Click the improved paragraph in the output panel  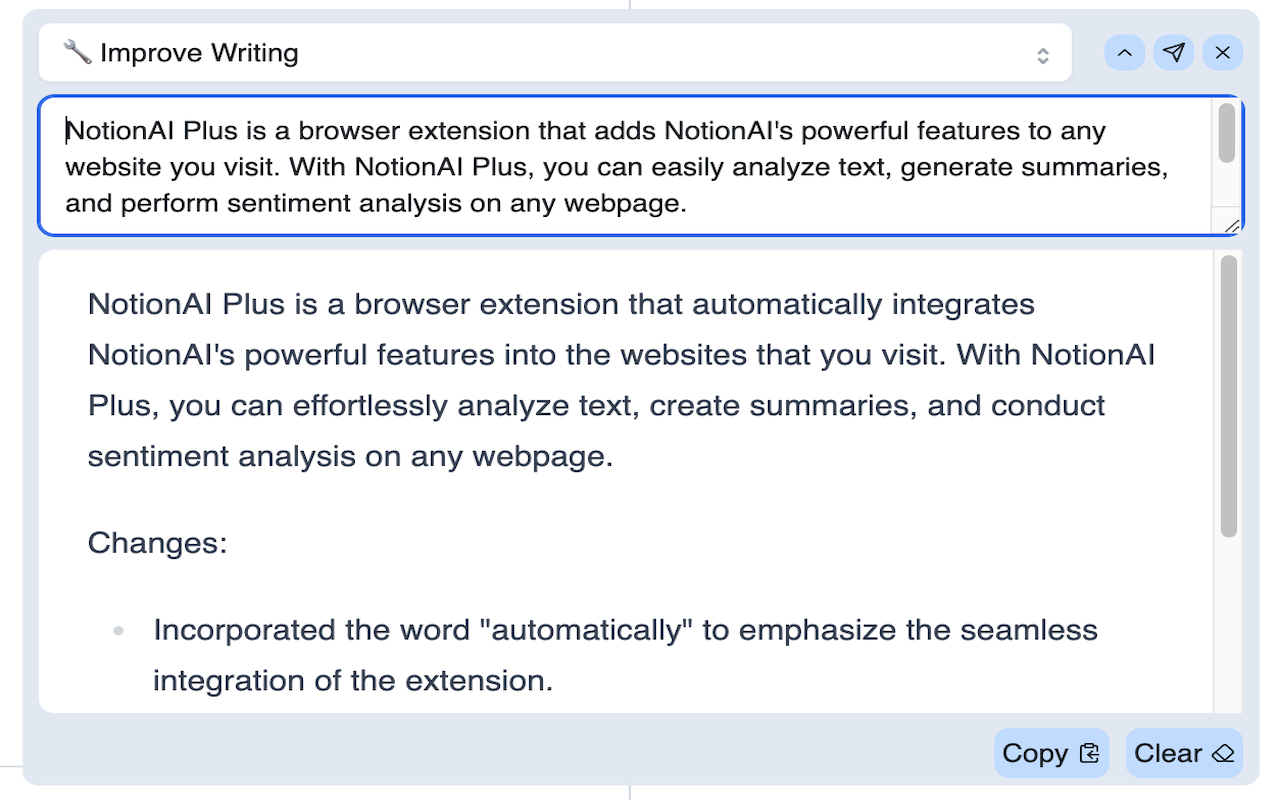pyautogui.click(x=622, y=380)
